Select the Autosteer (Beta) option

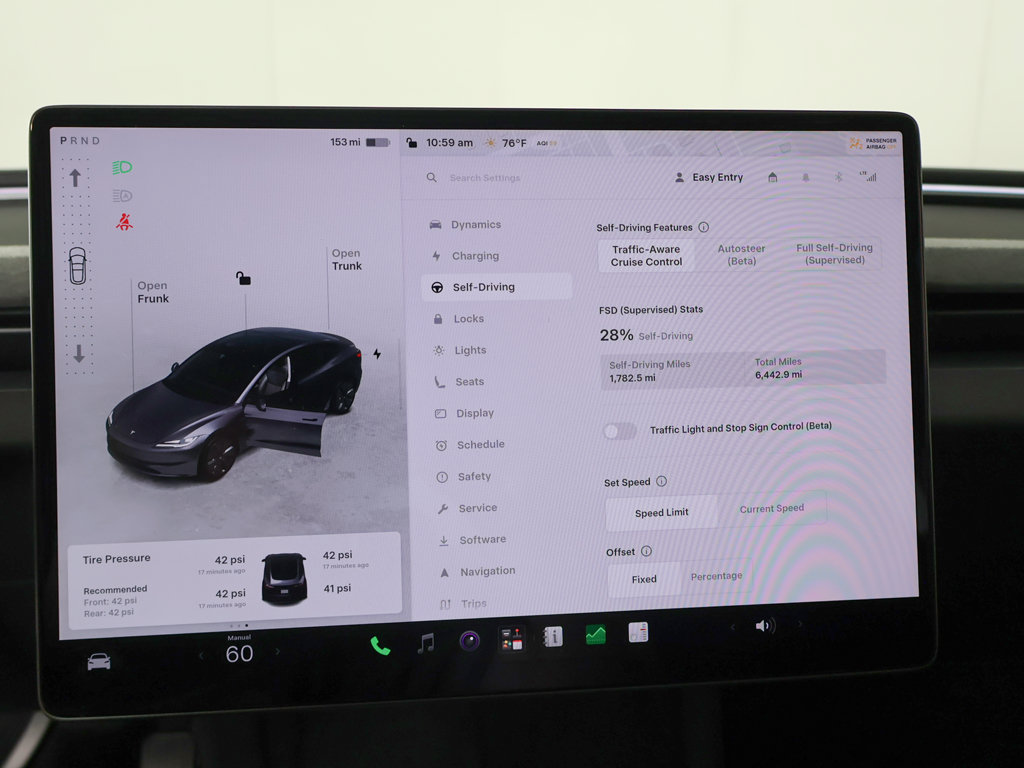(x=741, y=254)
